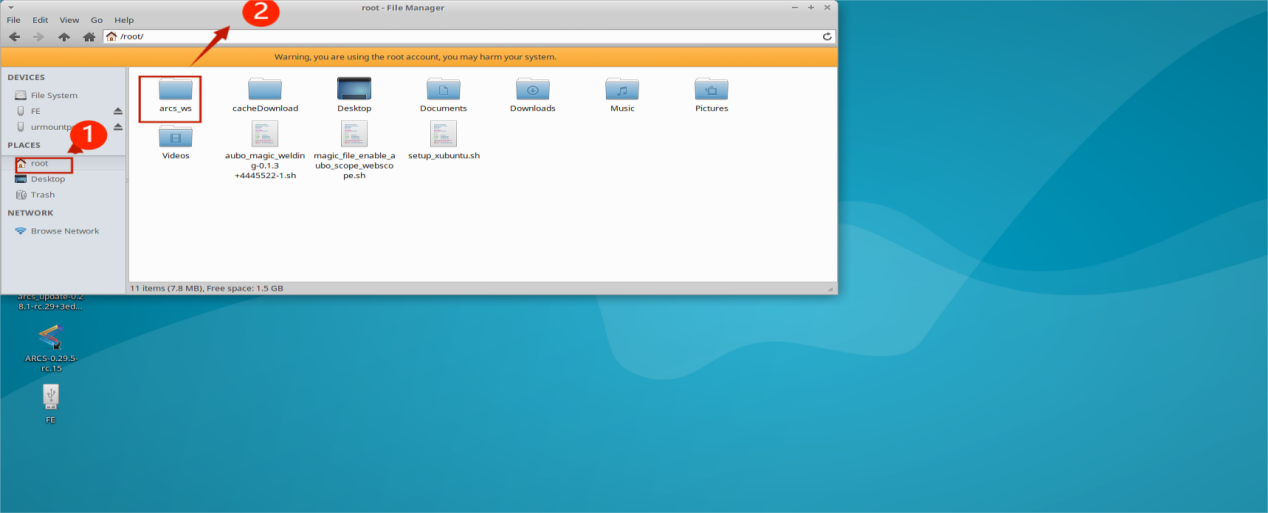Select the ARCS-0.29.5-rc.15 desktop shortcut
The image size is (1268, 513).
51,347
